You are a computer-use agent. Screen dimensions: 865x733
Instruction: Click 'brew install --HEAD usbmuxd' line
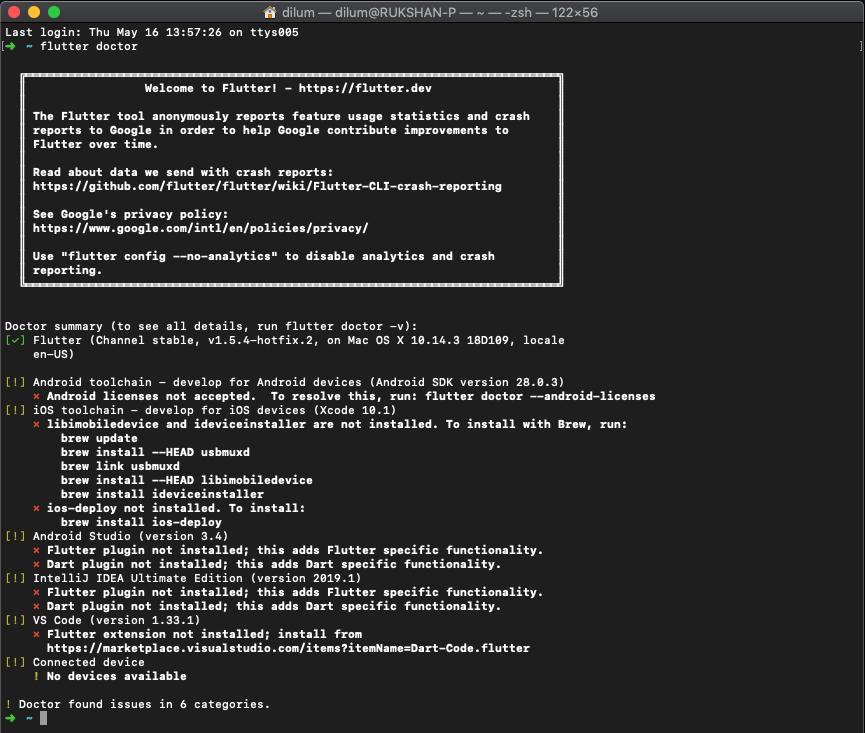click(x=155, y=452)
